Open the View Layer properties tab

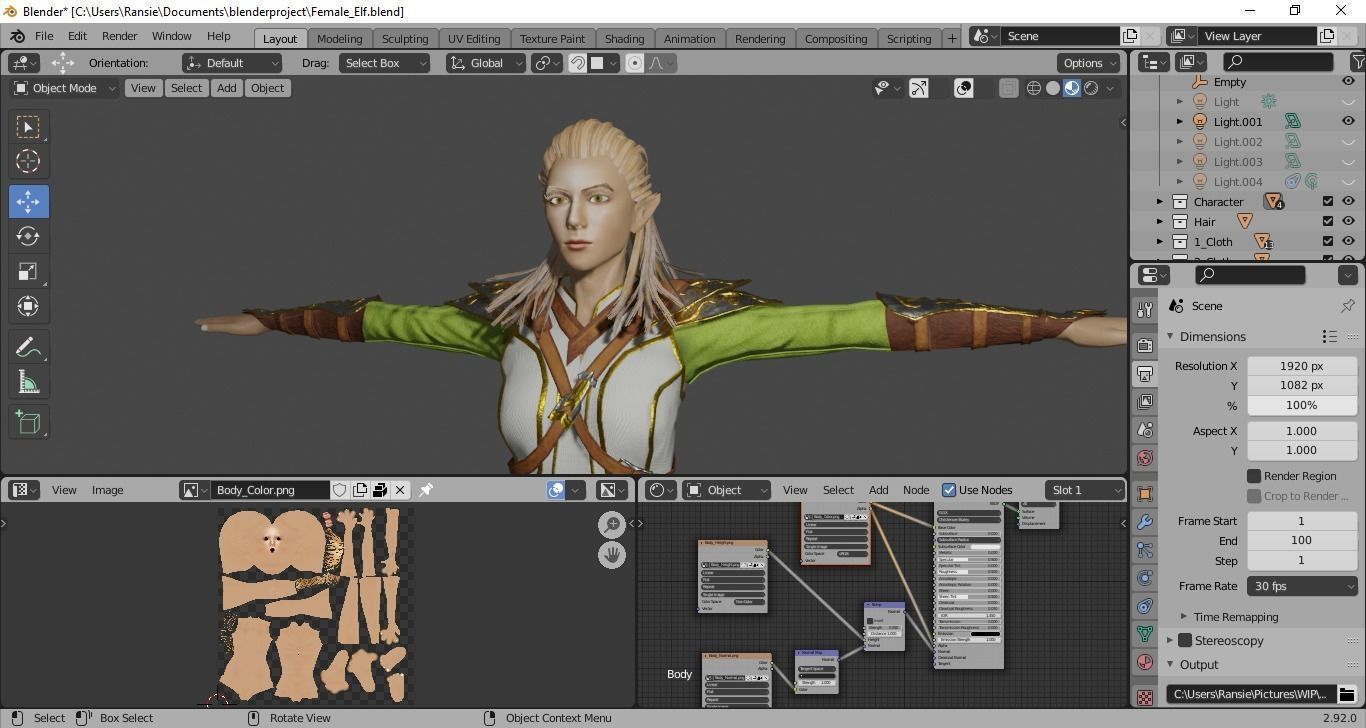(x=1145, y=402)
